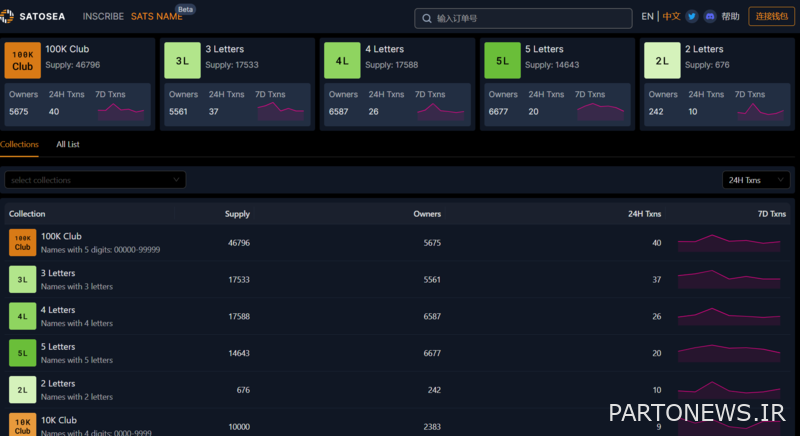The height and width of the screenshot is (436, 800).
Task: Sort by Owners column header
Action: click(427, 214)
